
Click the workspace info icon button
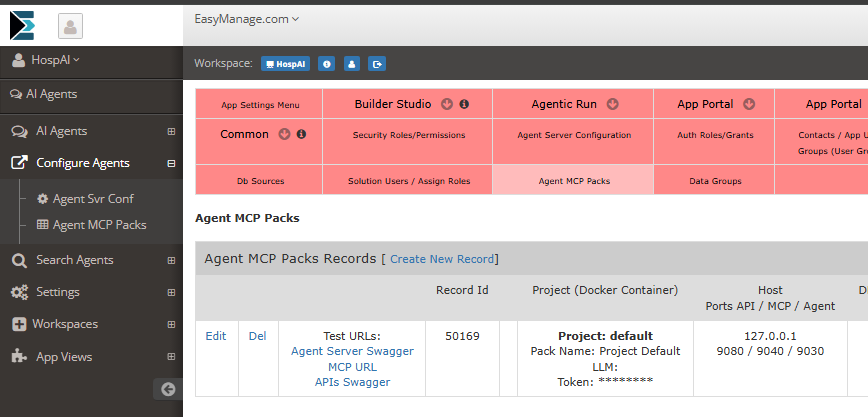click(327, 64)
